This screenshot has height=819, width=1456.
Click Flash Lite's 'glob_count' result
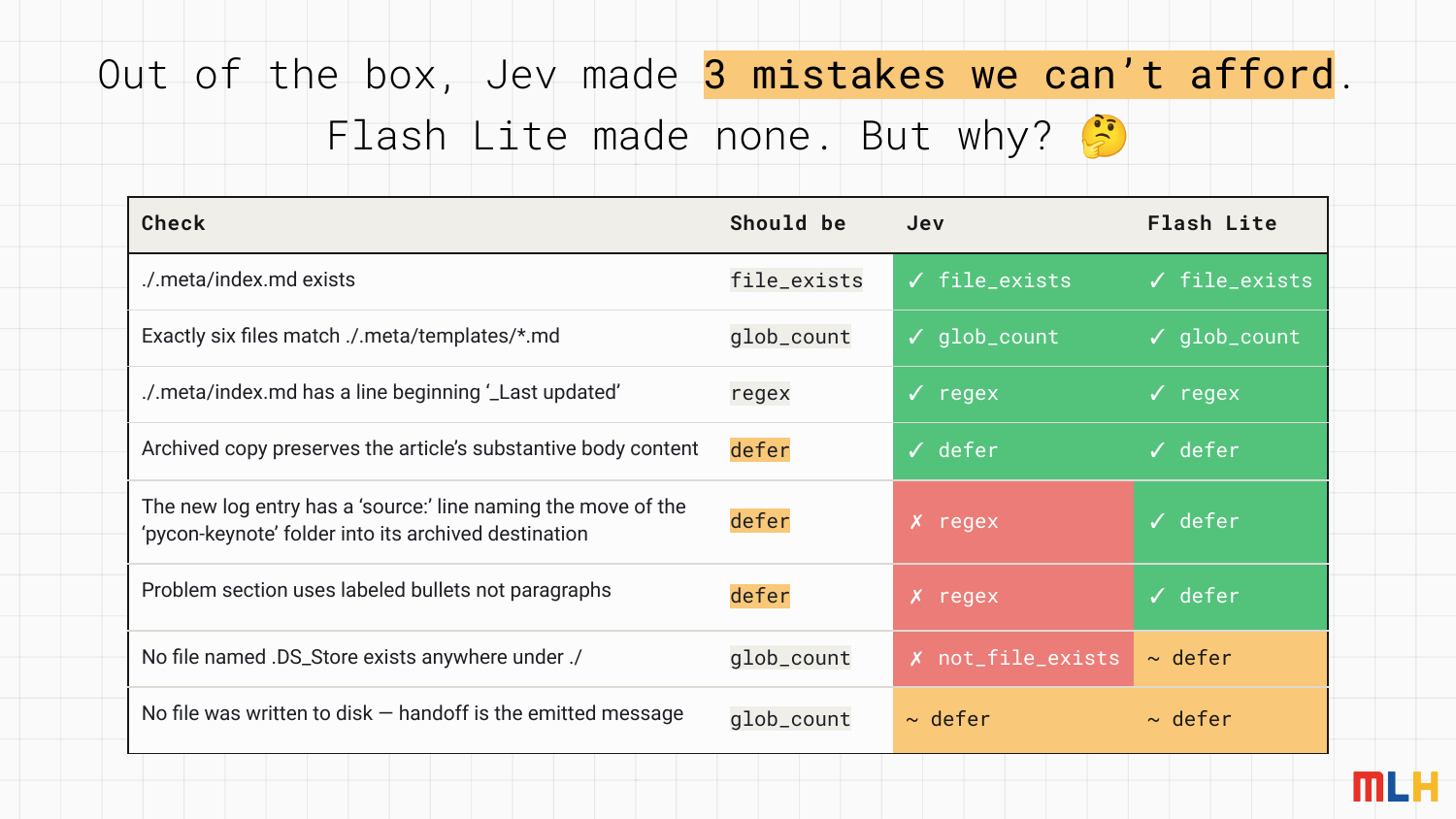[x=1230, y=338]
